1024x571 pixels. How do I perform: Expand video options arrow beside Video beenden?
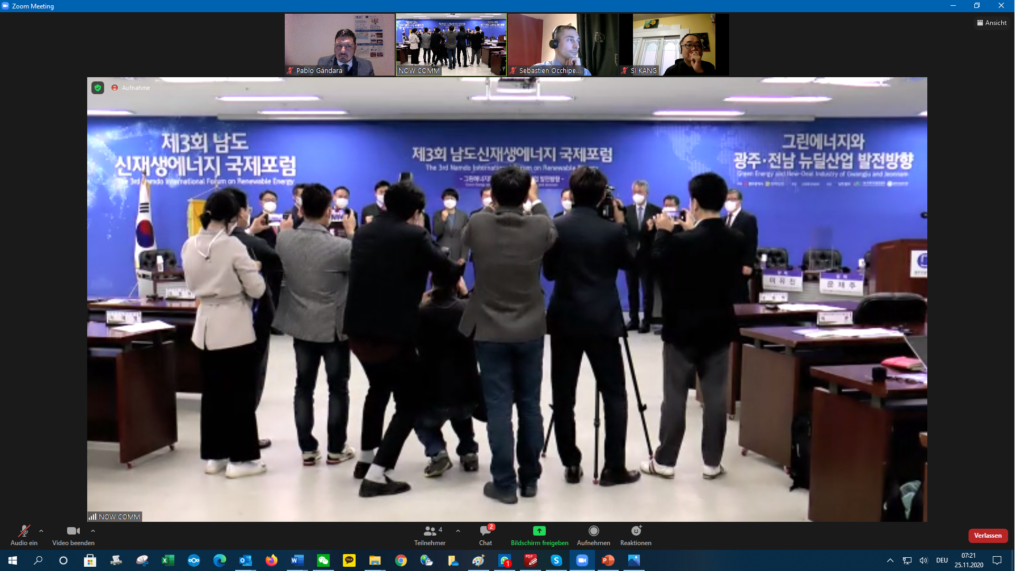(93, 531)
